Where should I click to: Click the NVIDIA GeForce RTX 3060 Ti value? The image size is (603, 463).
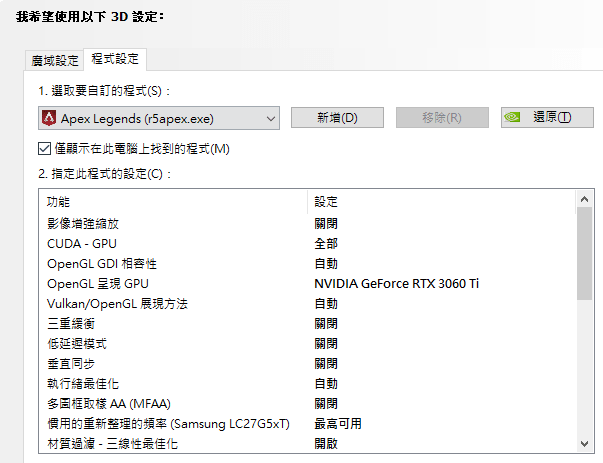coord(396,283)
